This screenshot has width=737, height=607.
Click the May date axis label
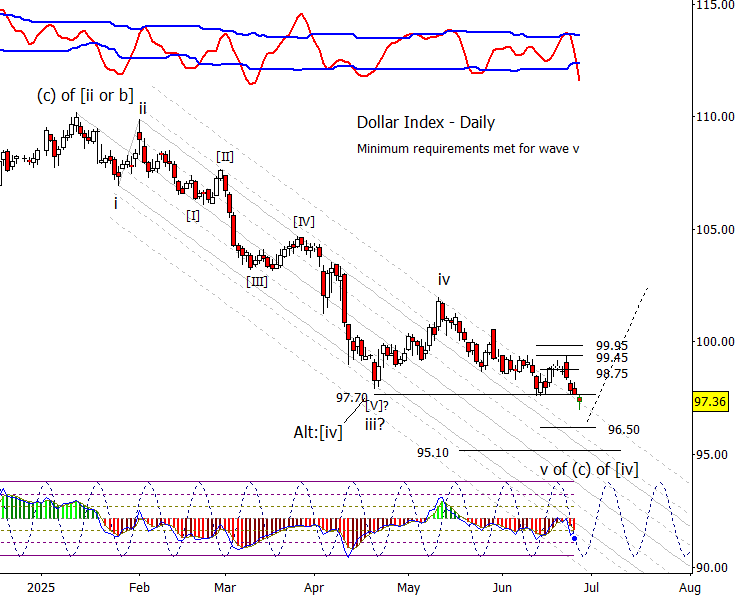click(408, 588)
